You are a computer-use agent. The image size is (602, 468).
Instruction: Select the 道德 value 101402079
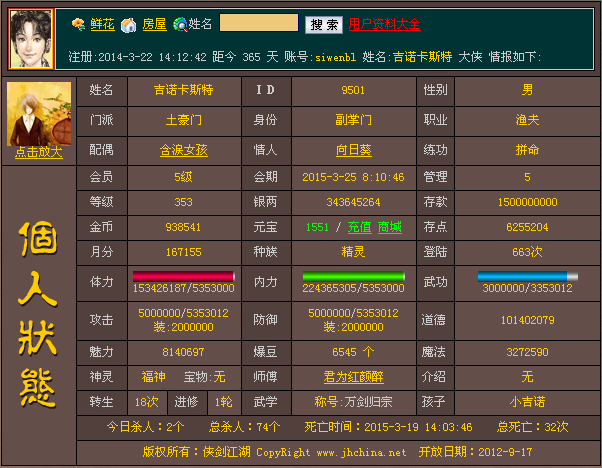pyautogui.click(x=528, y=320)
